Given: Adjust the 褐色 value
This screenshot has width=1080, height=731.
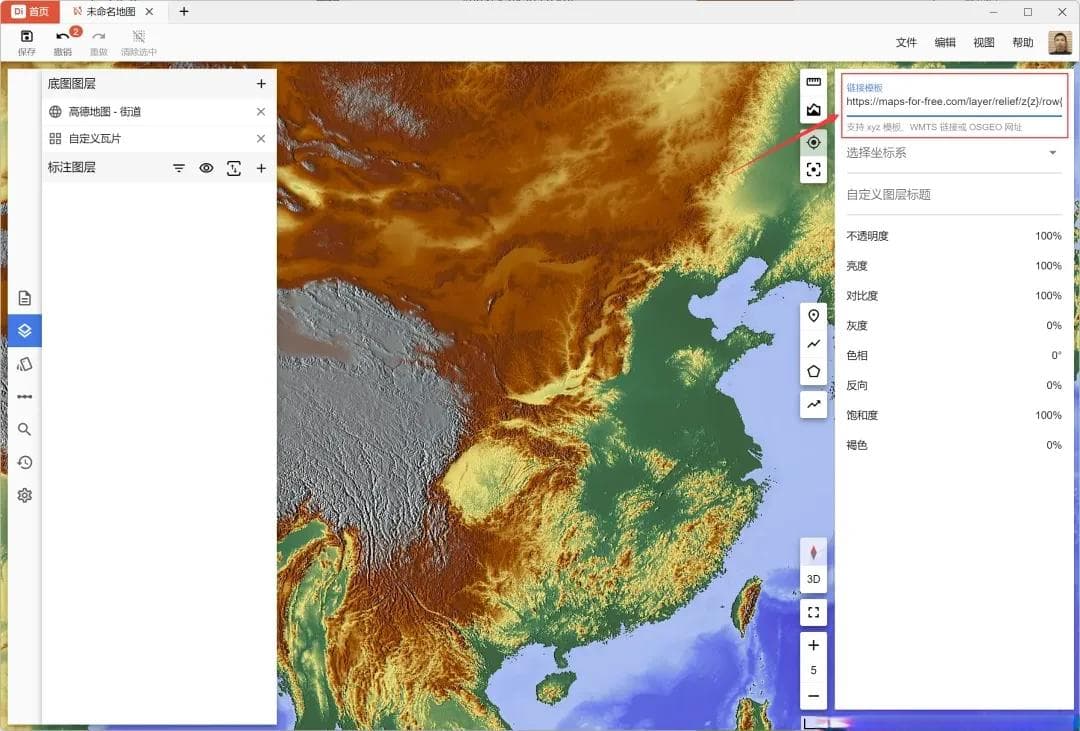Looking at the screenshot, I should pyautogui.click(x=1053, y=445).
